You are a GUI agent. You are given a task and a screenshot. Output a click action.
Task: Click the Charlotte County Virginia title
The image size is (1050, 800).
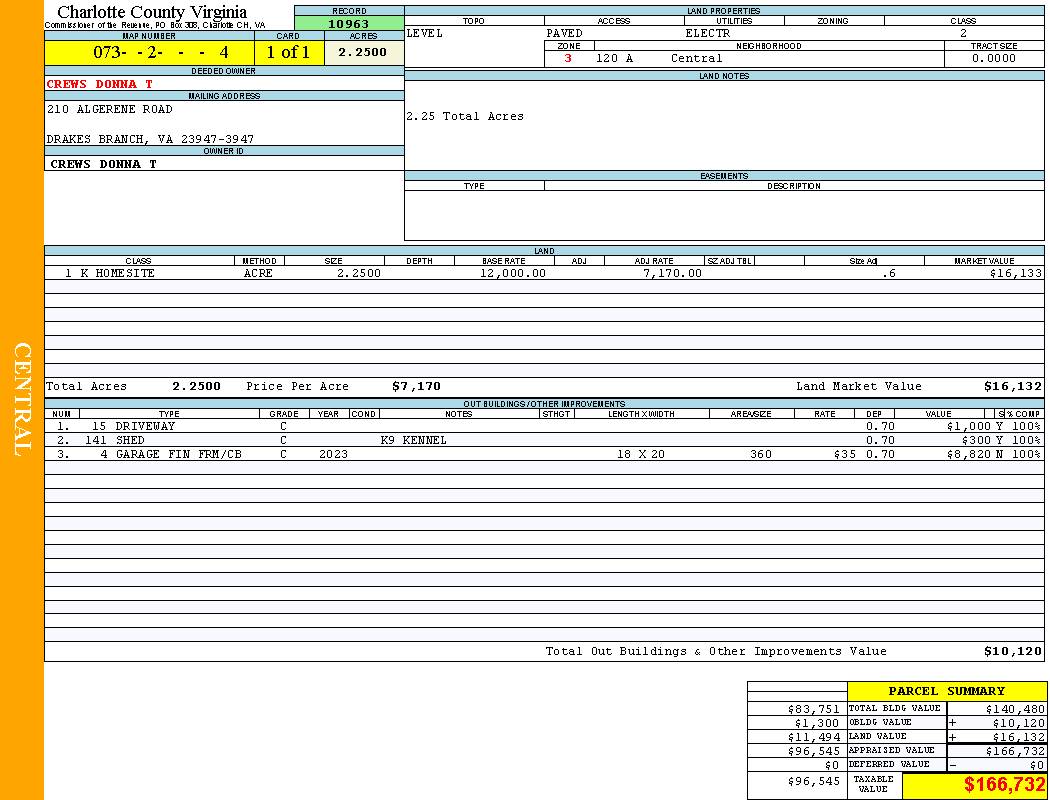pyautogui.click(x=152, y=12)
